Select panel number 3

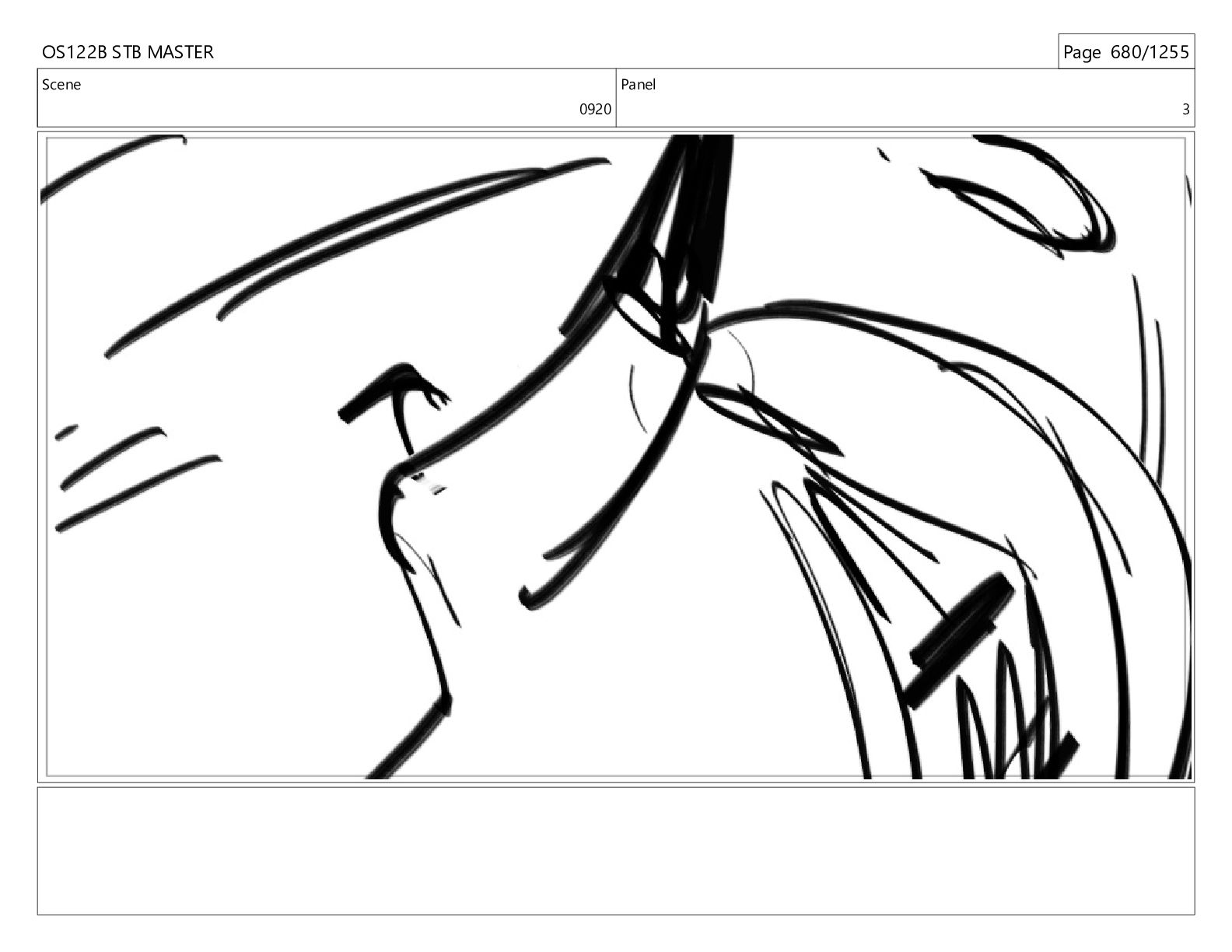(x=1185, y=110)
